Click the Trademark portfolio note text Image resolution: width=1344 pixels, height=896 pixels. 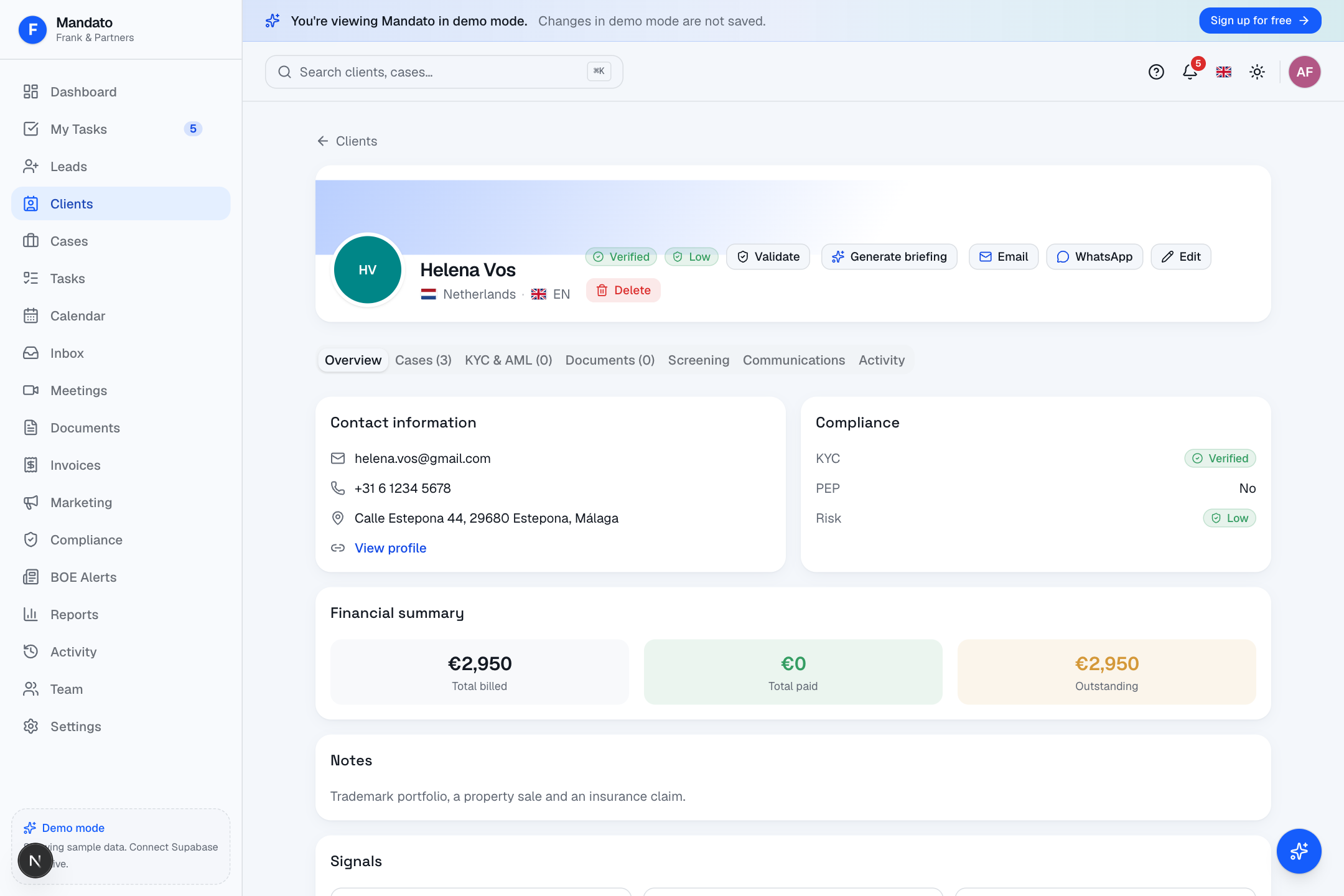pyautogui.click(x=508, y=796)
